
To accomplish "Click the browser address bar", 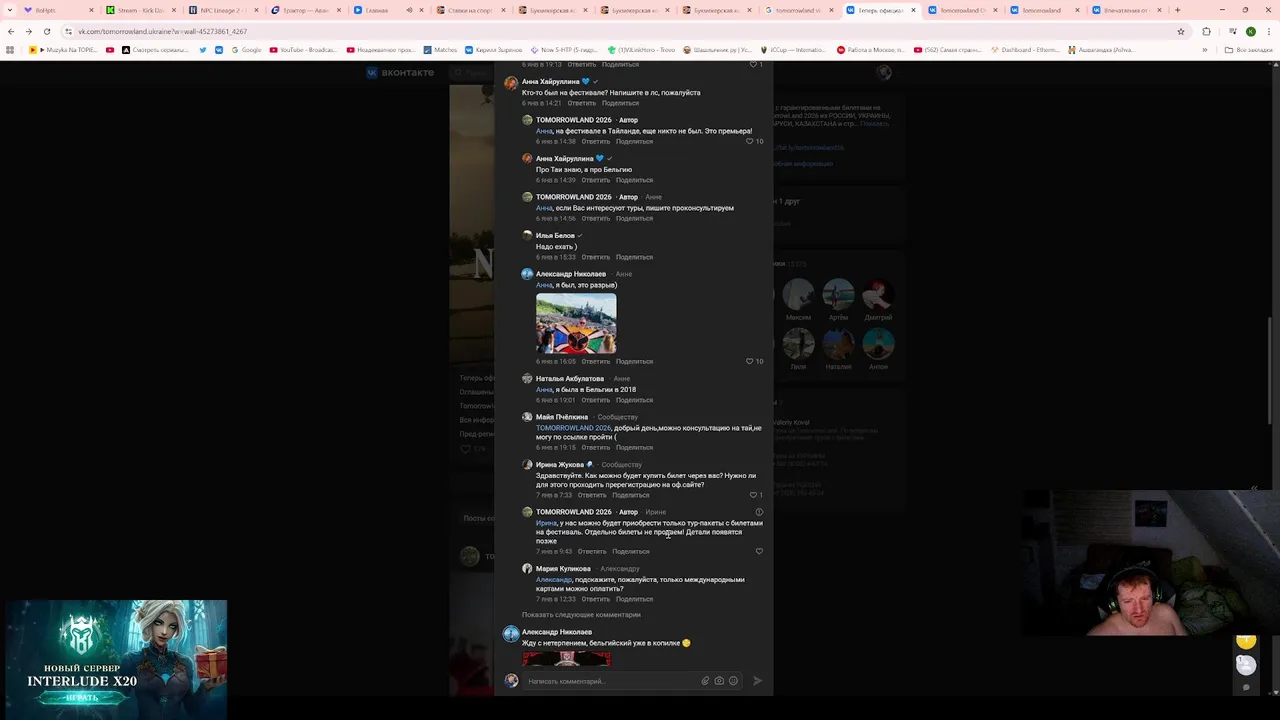I will click(620, 31).
